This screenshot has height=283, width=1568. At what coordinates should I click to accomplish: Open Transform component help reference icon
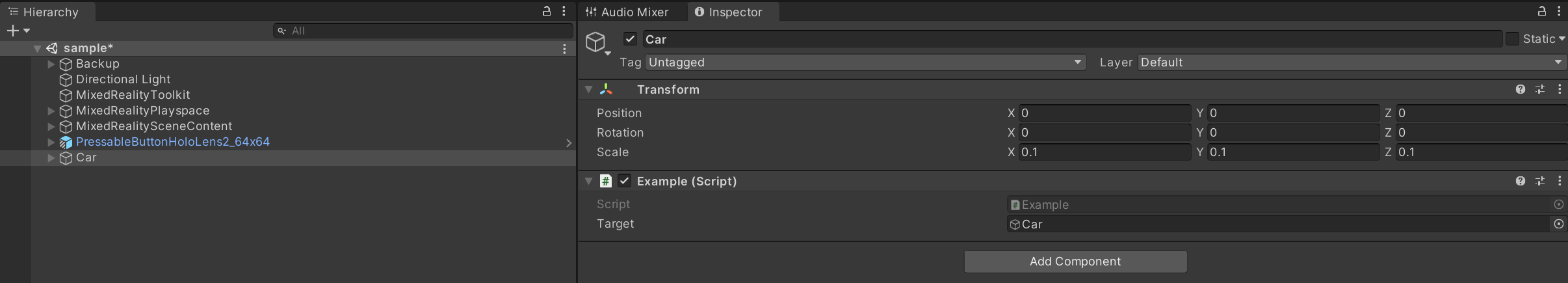[x=1520, y=90]
